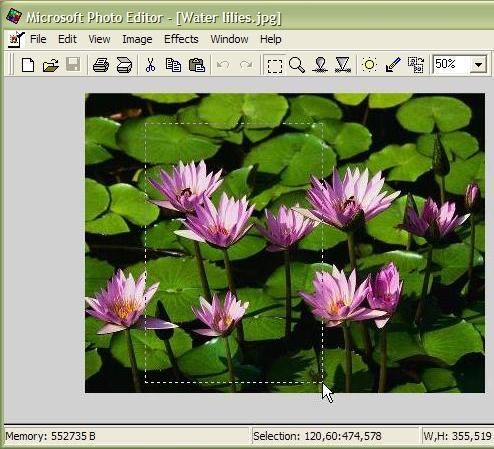This screenshot has height=449, width=494.
Task: Expand the 50% zoom dropdown arrow
Action: point(479,64)
